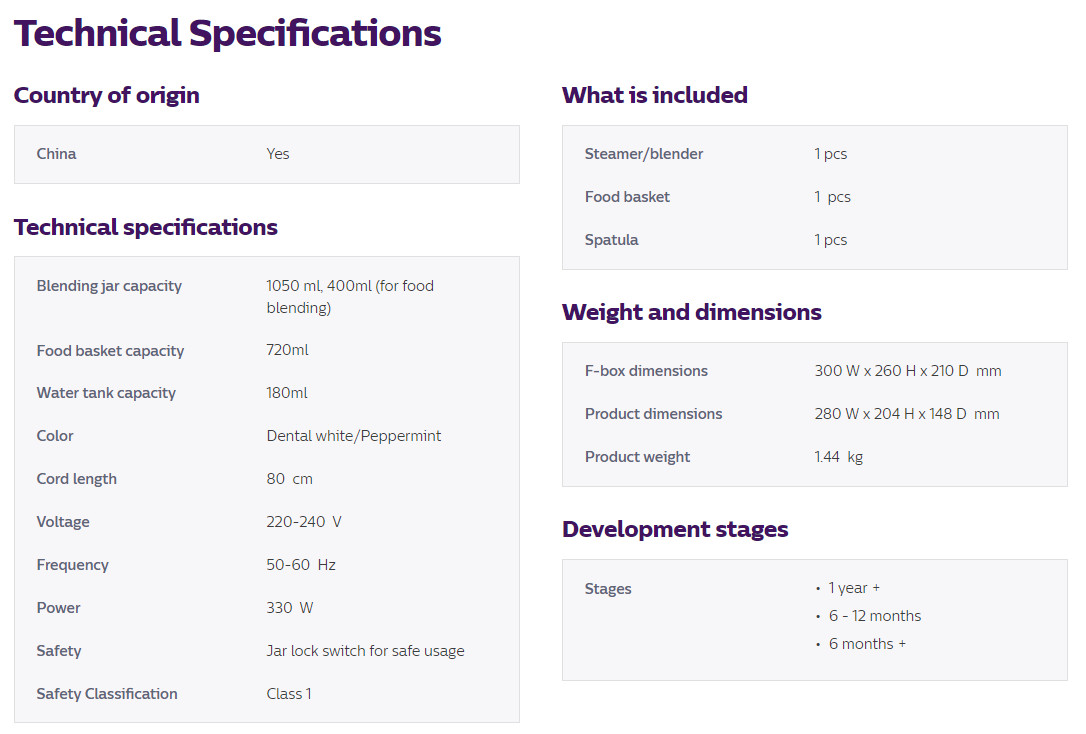Click the Power 330 W value
This screenshot has width=1086, height=734.
click(290, 607)
